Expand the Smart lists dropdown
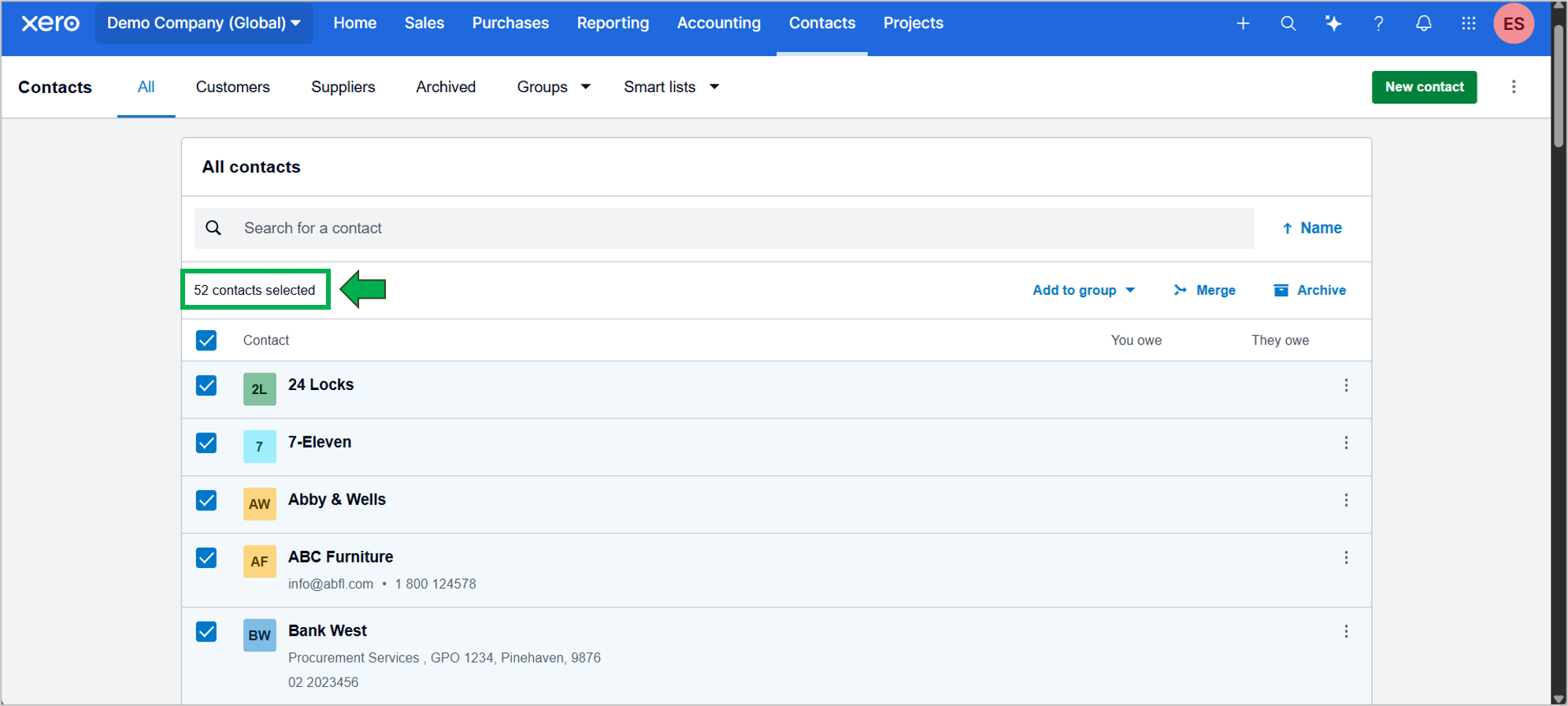The height and width of the screenshot is (706, 1568). 671,87
